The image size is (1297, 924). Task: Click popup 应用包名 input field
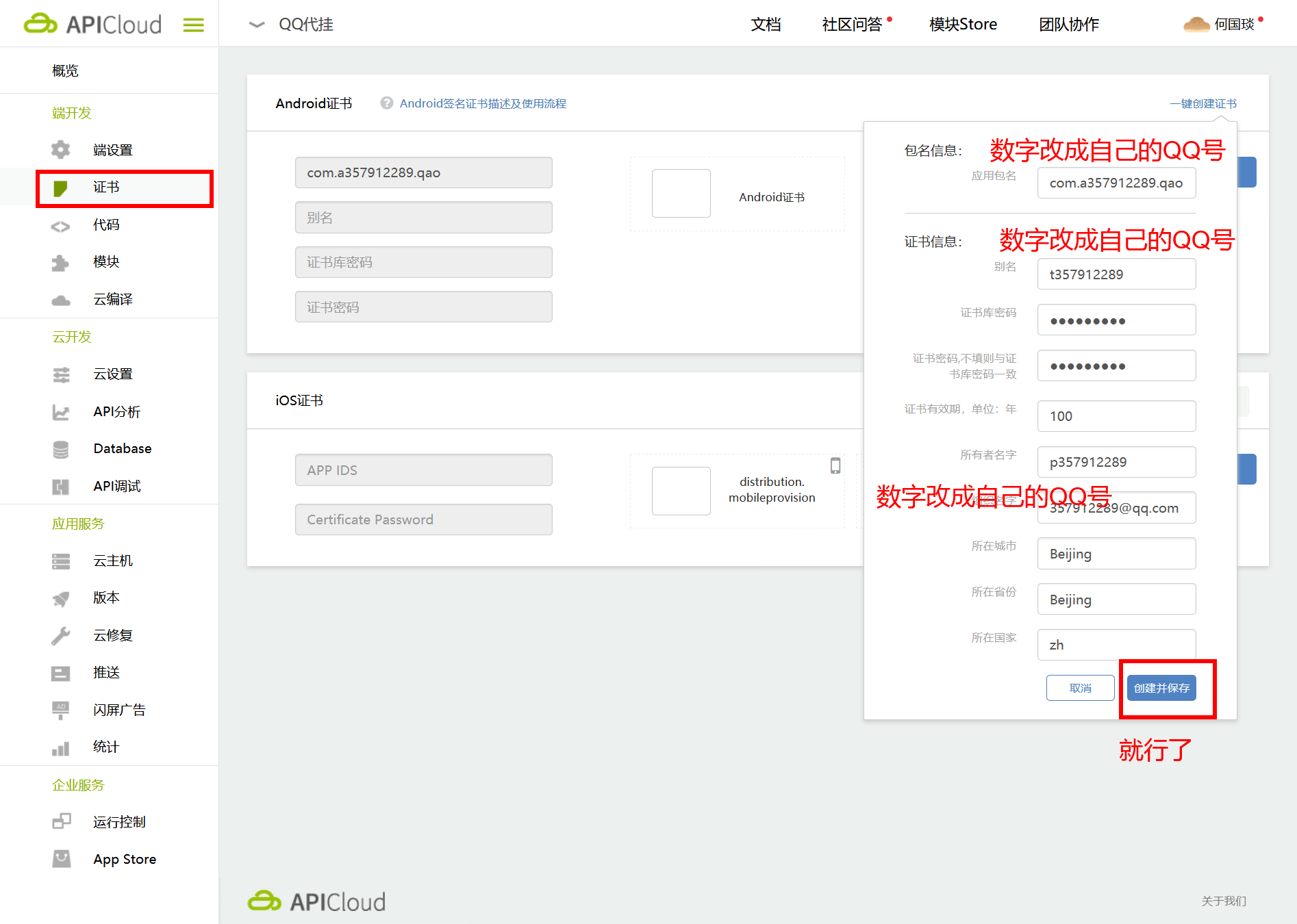click(x=1117, y=183)
